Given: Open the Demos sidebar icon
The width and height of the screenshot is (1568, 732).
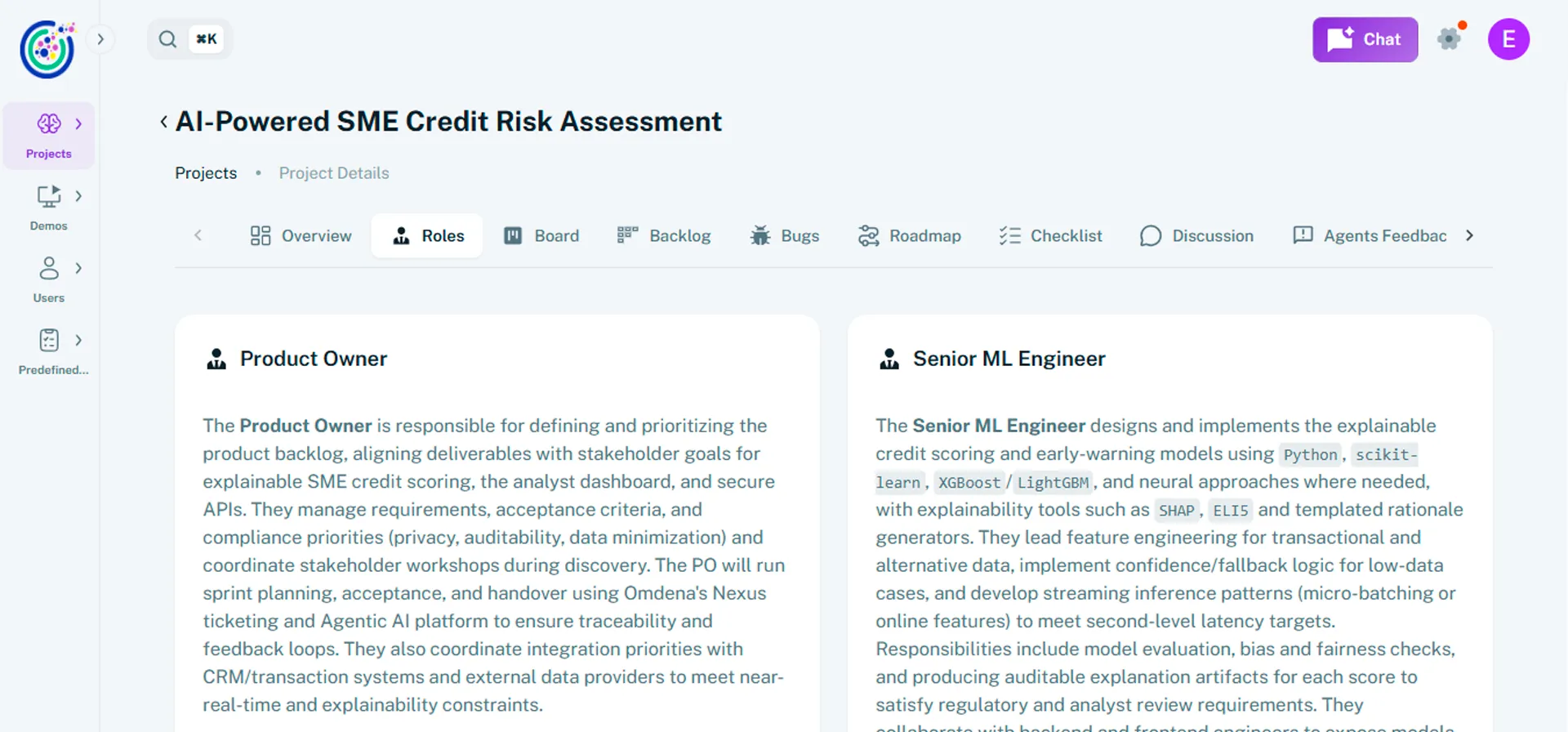Looking at the screenshot, I should tap(49, 197).
